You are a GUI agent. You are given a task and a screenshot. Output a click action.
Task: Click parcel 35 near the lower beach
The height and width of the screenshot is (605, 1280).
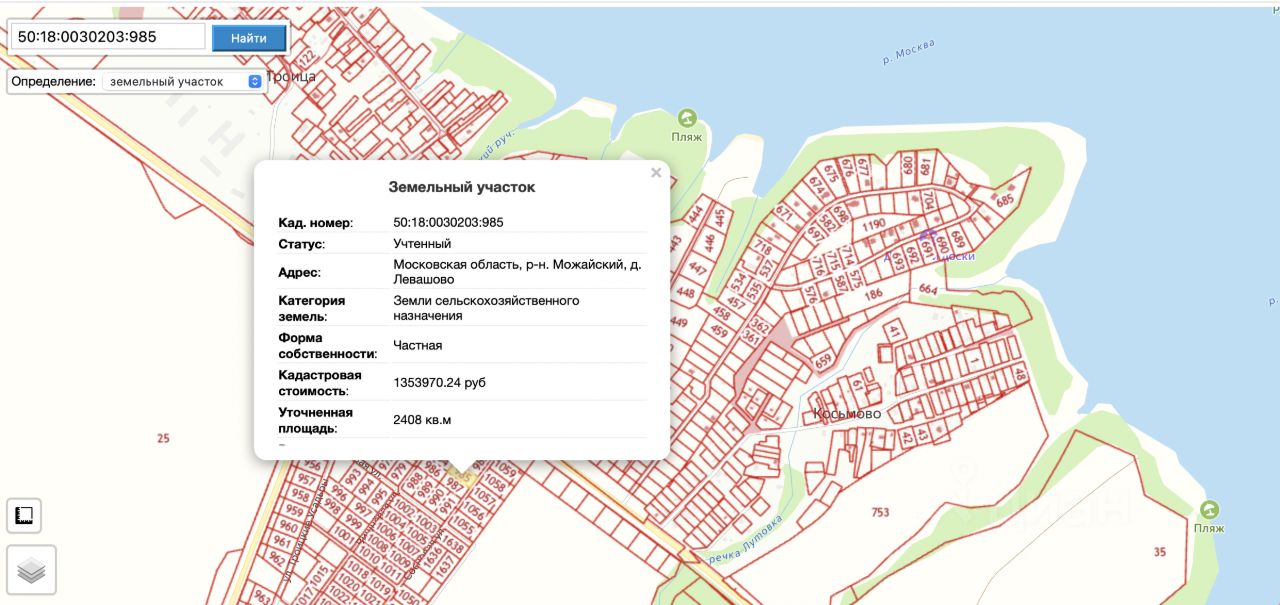pos(1159,552)
